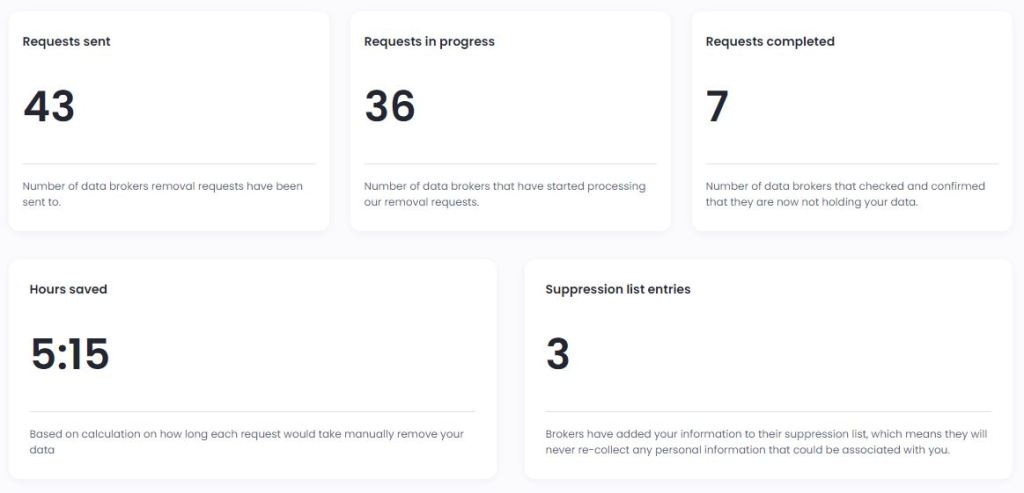
Task: Click the divider line in Requests sent card
Action: coord(168,164)
